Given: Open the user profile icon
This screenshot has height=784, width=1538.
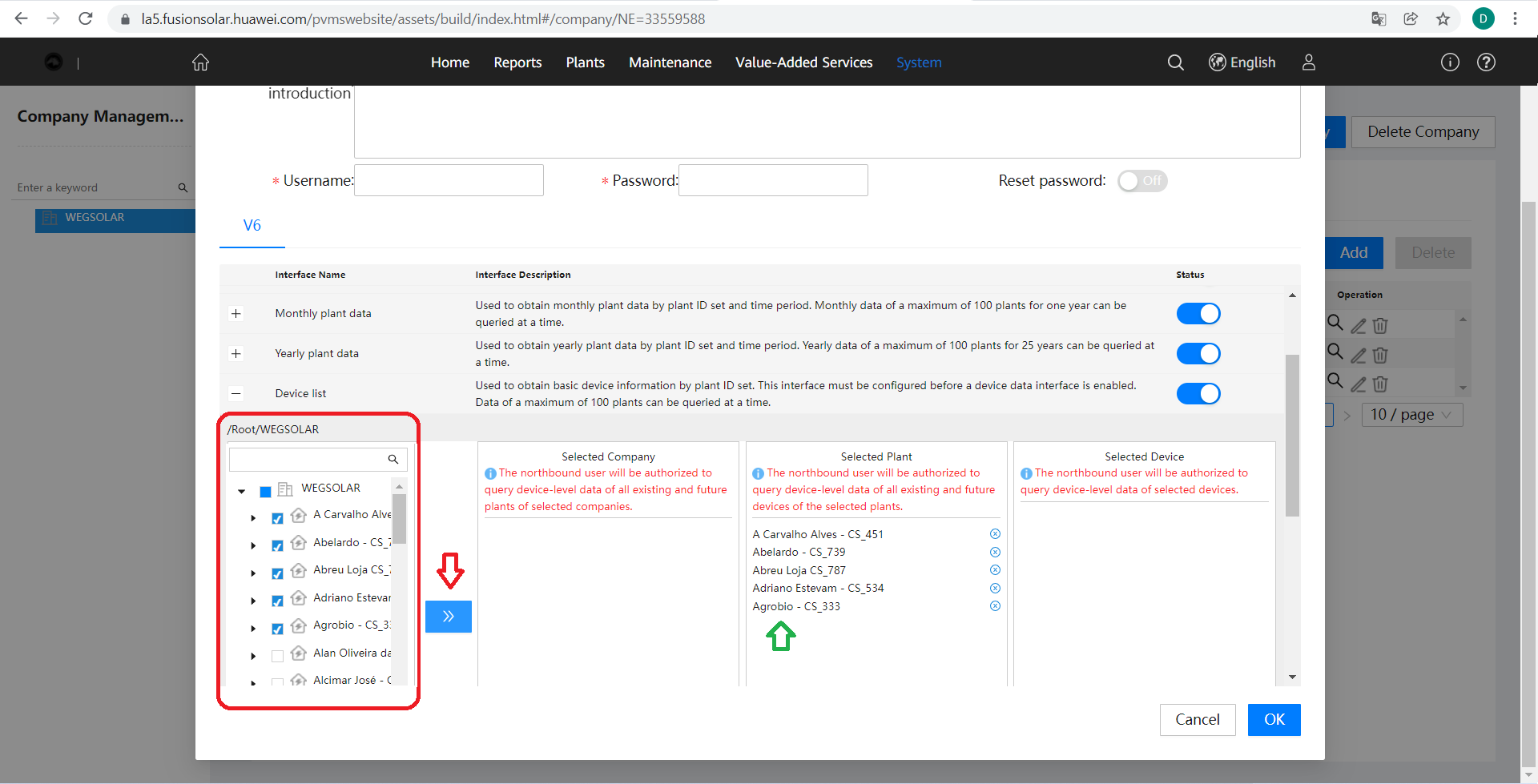Looking at the screenshot, I should point(1308,62).
